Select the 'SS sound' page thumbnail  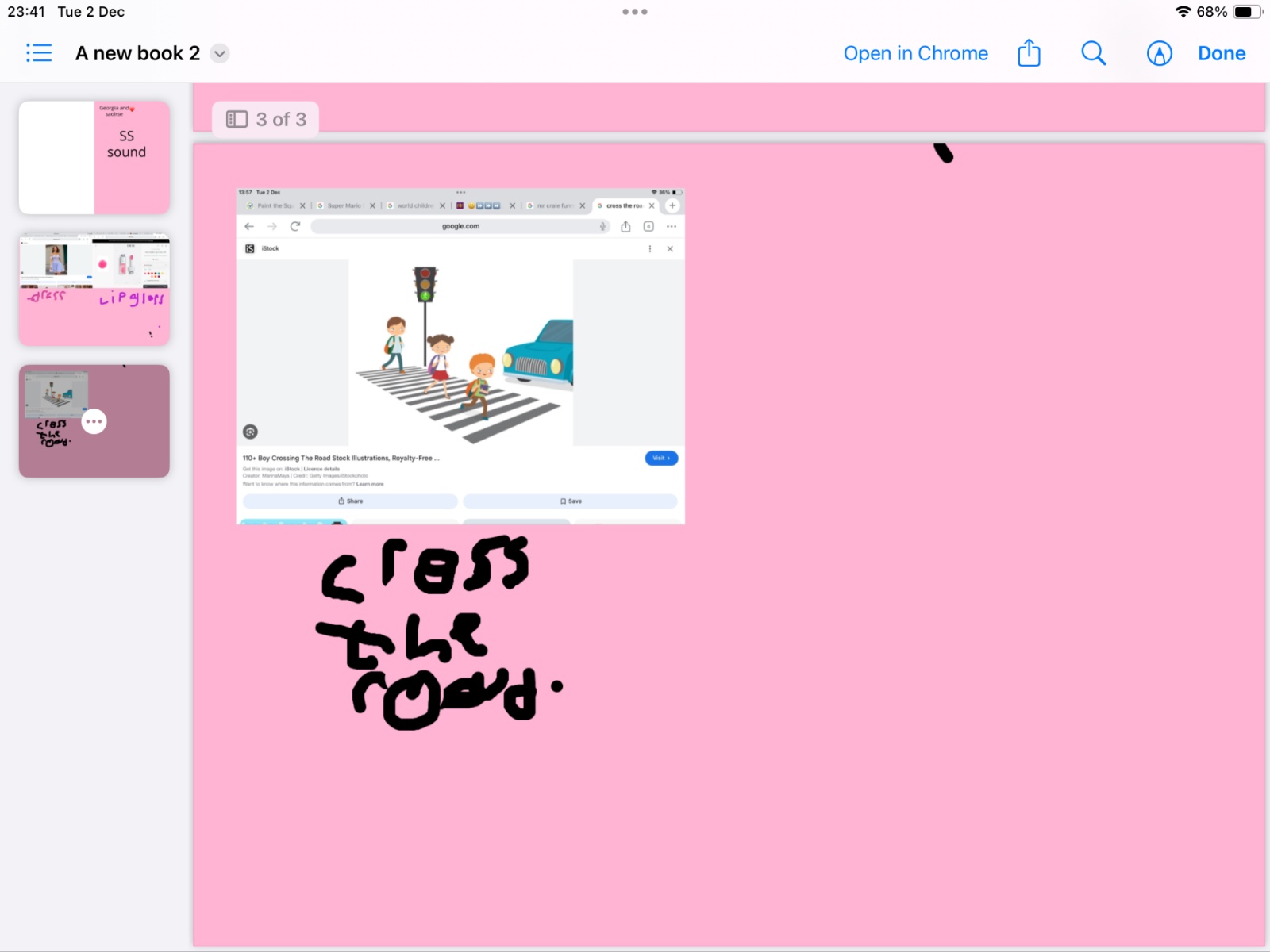[94, 157]
